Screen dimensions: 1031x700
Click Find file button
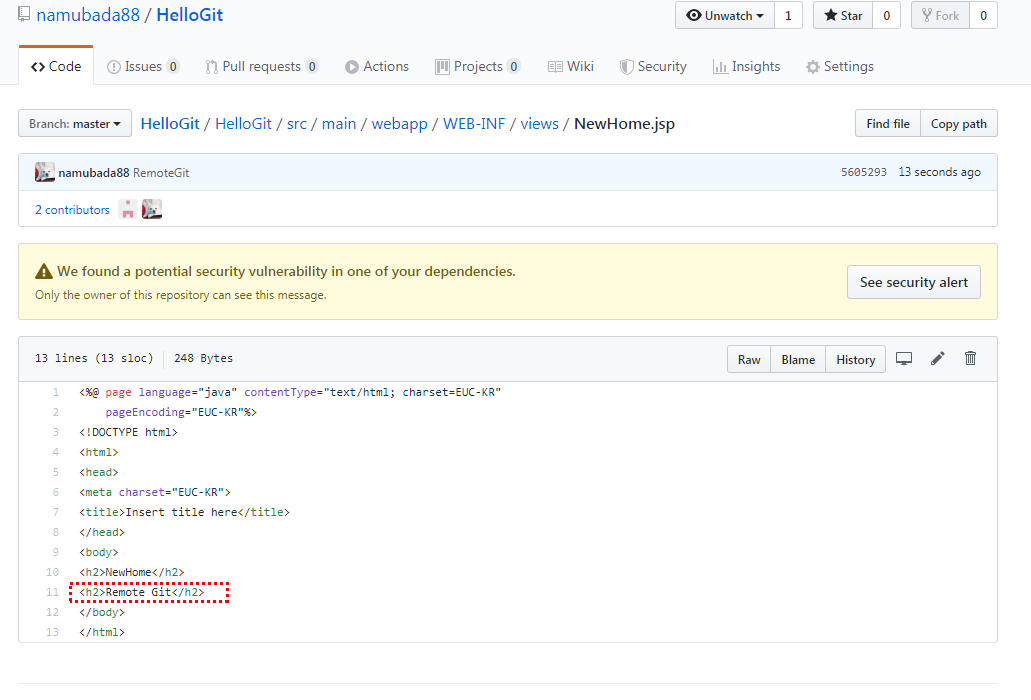point(888,124)
